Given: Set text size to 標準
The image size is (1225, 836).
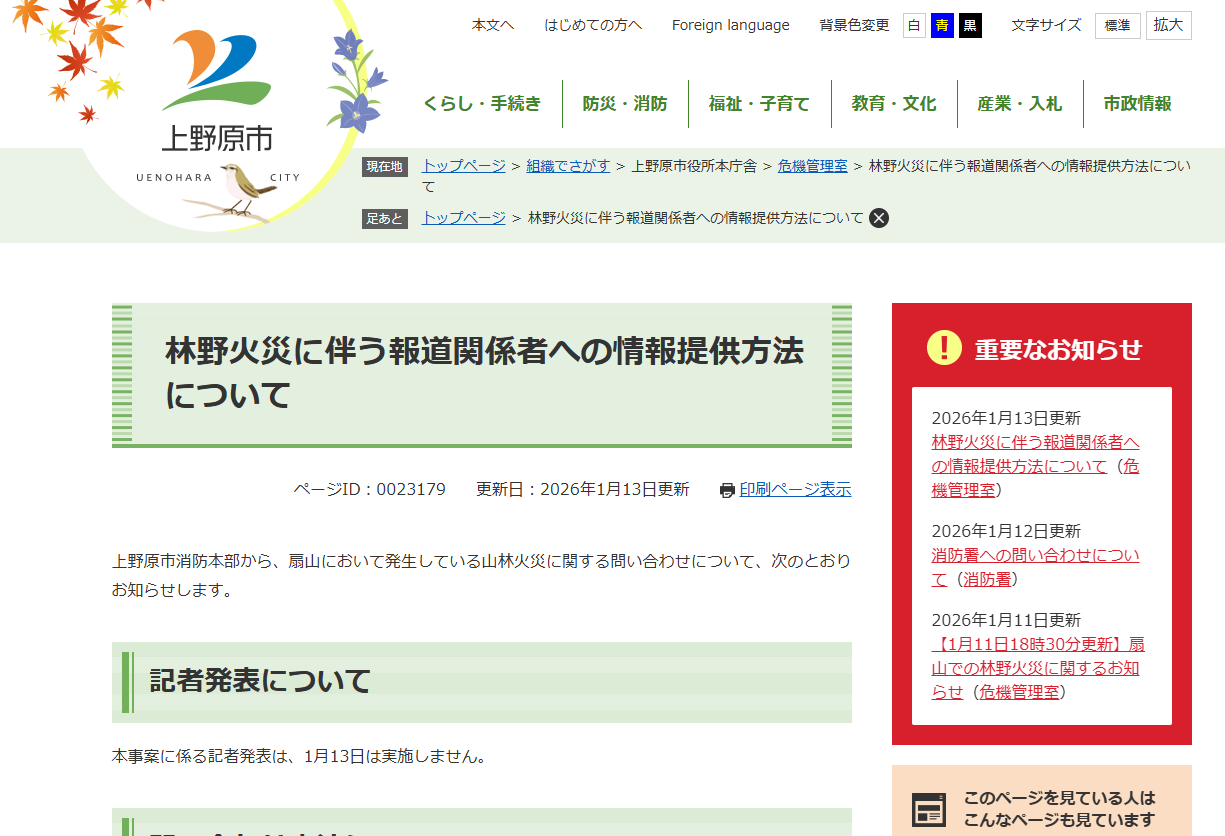Looking at the screenshot, I should pyautogui.click(x=1117, y=26).
